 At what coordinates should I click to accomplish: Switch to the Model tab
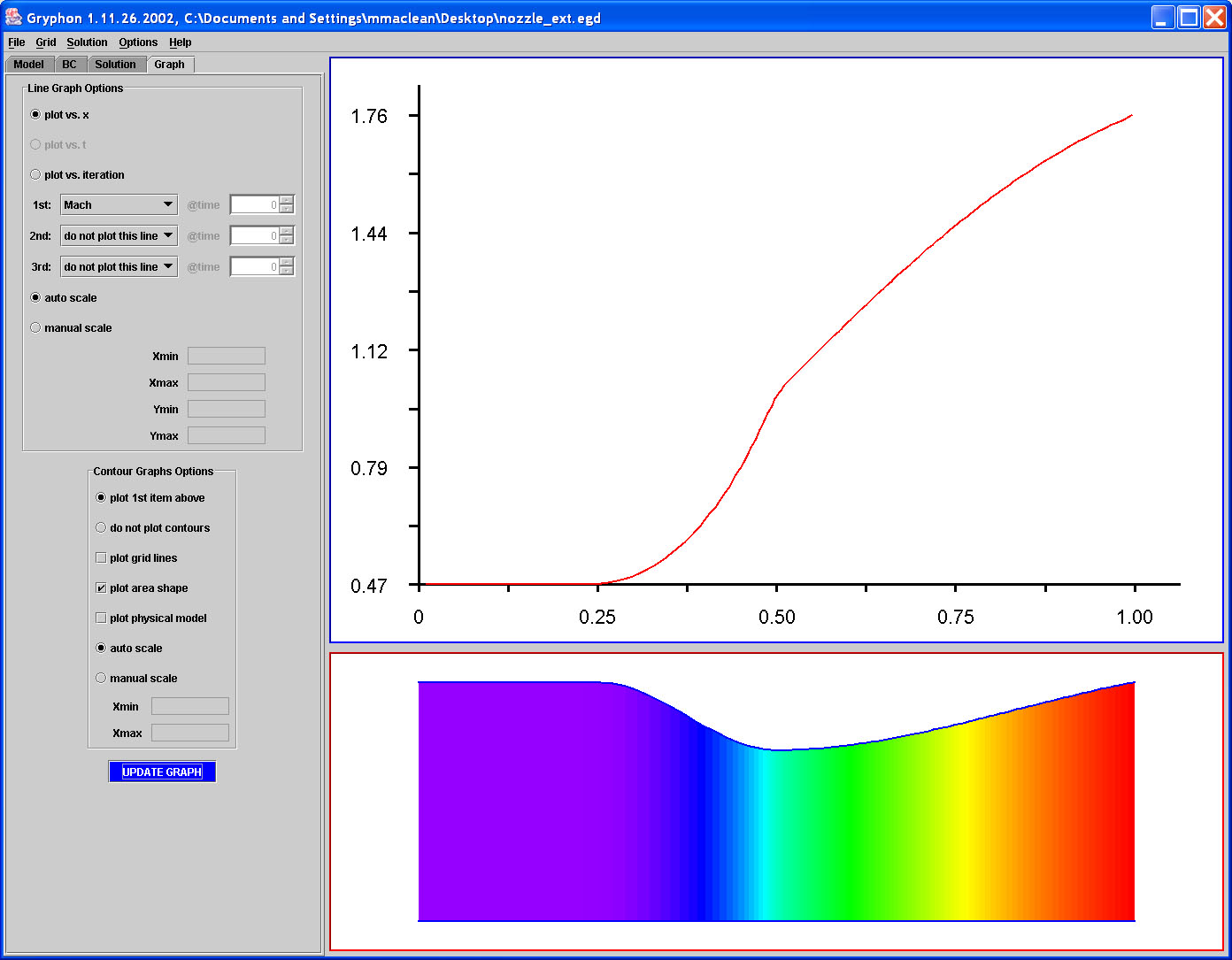[x=28, y=65]
